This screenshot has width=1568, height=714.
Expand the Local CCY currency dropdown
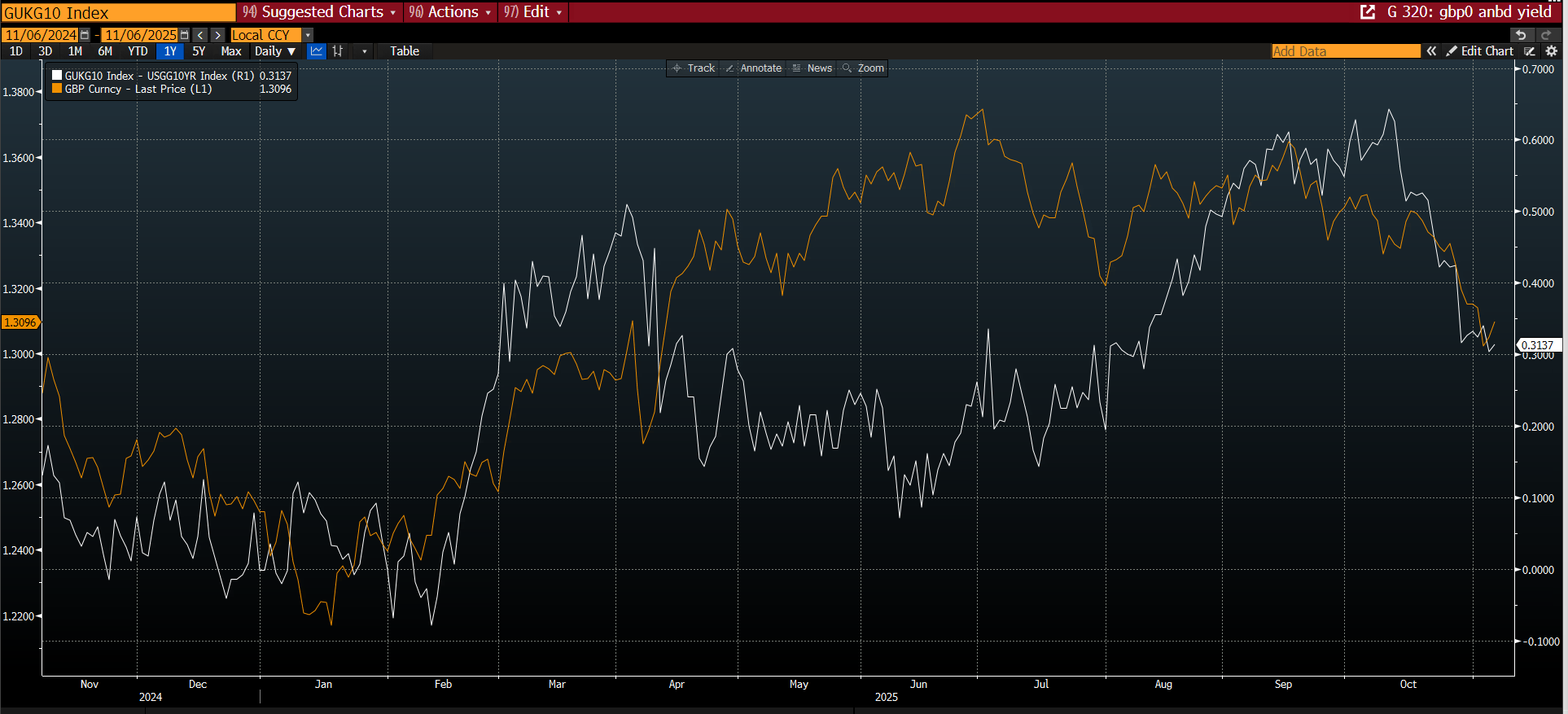308,35
